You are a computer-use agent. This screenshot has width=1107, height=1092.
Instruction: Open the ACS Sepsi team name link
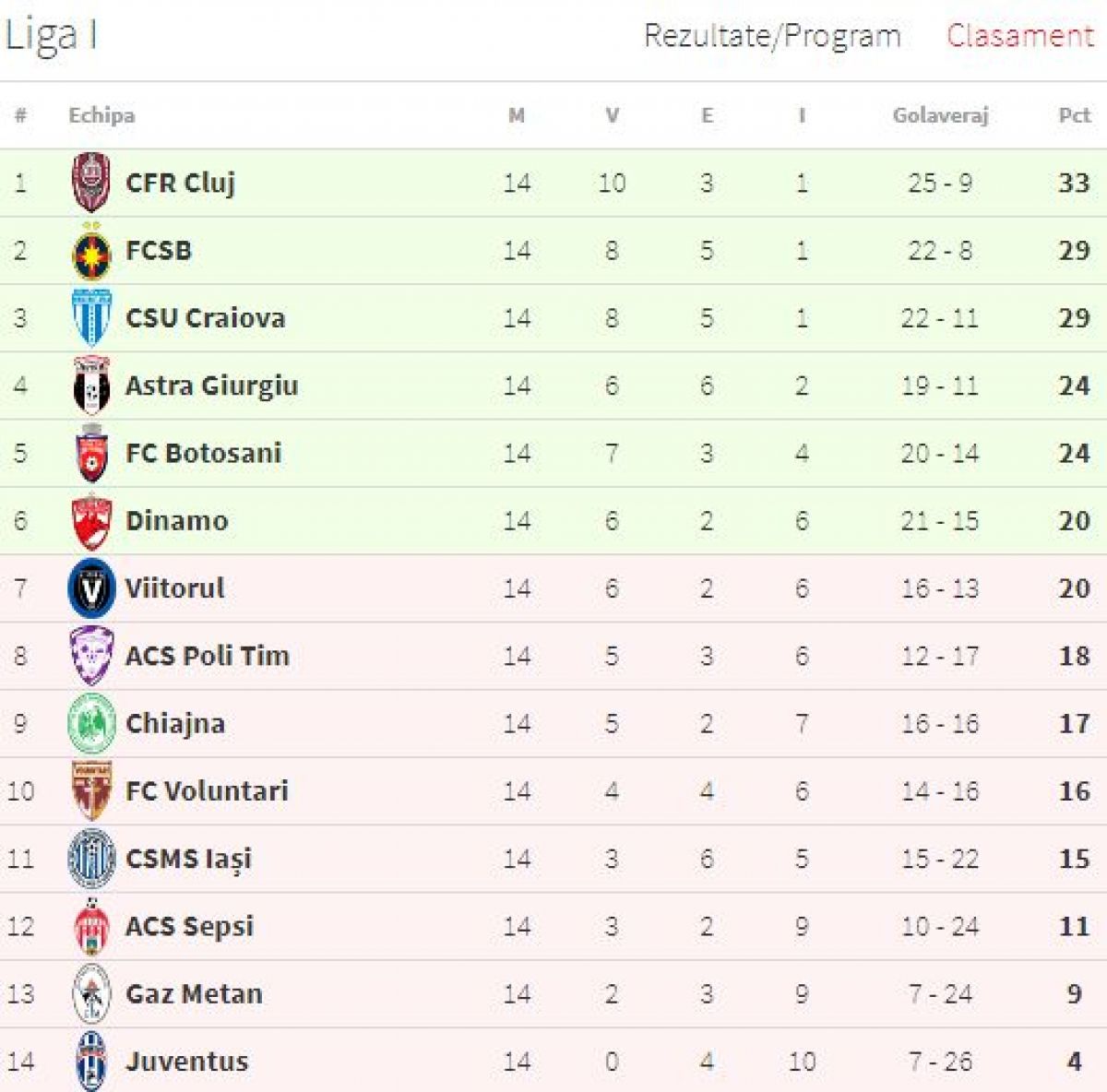click(189, 926)
